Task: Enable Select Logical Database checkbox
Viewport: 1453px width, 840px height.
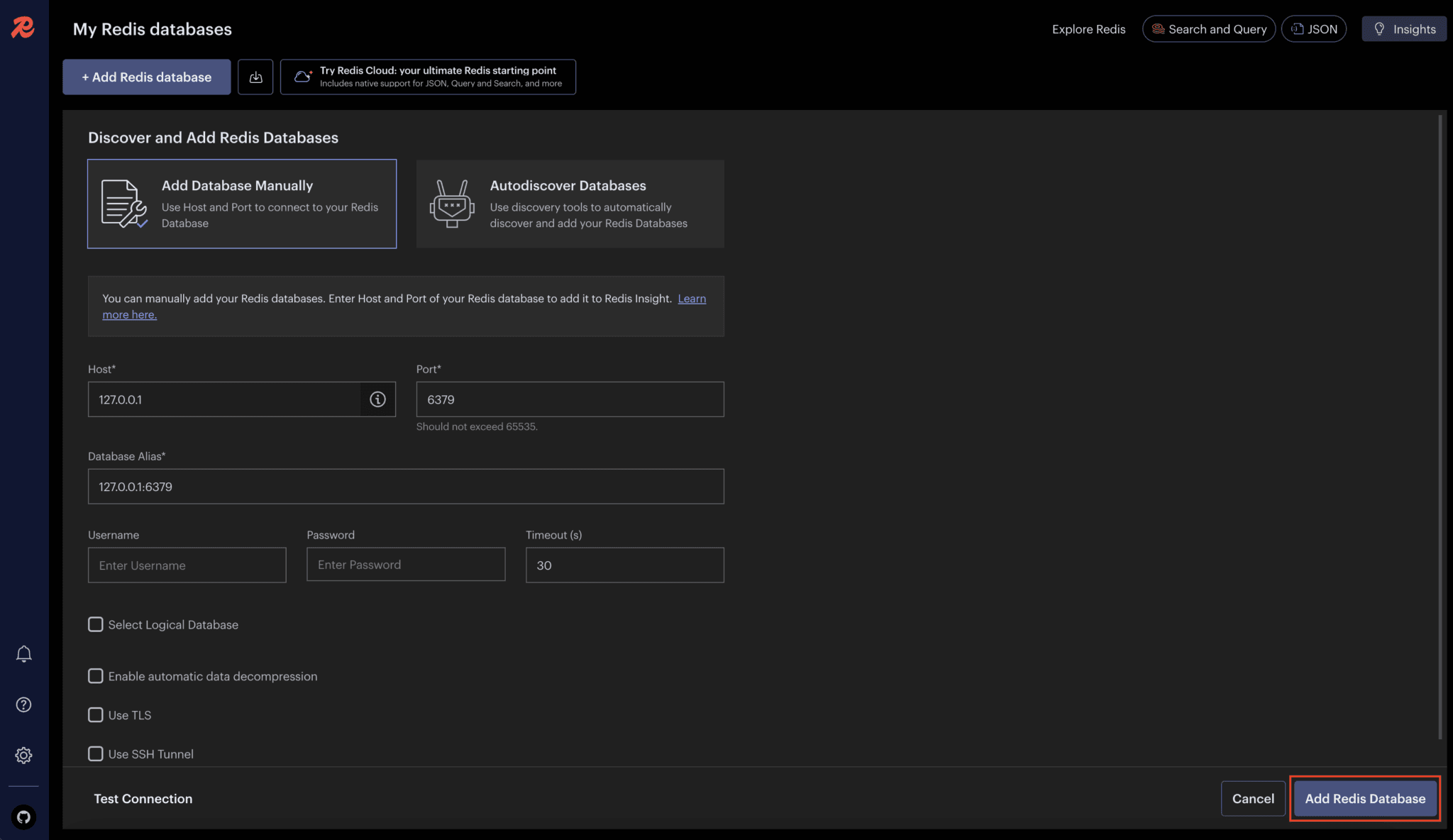Action: tap(96, 624)
